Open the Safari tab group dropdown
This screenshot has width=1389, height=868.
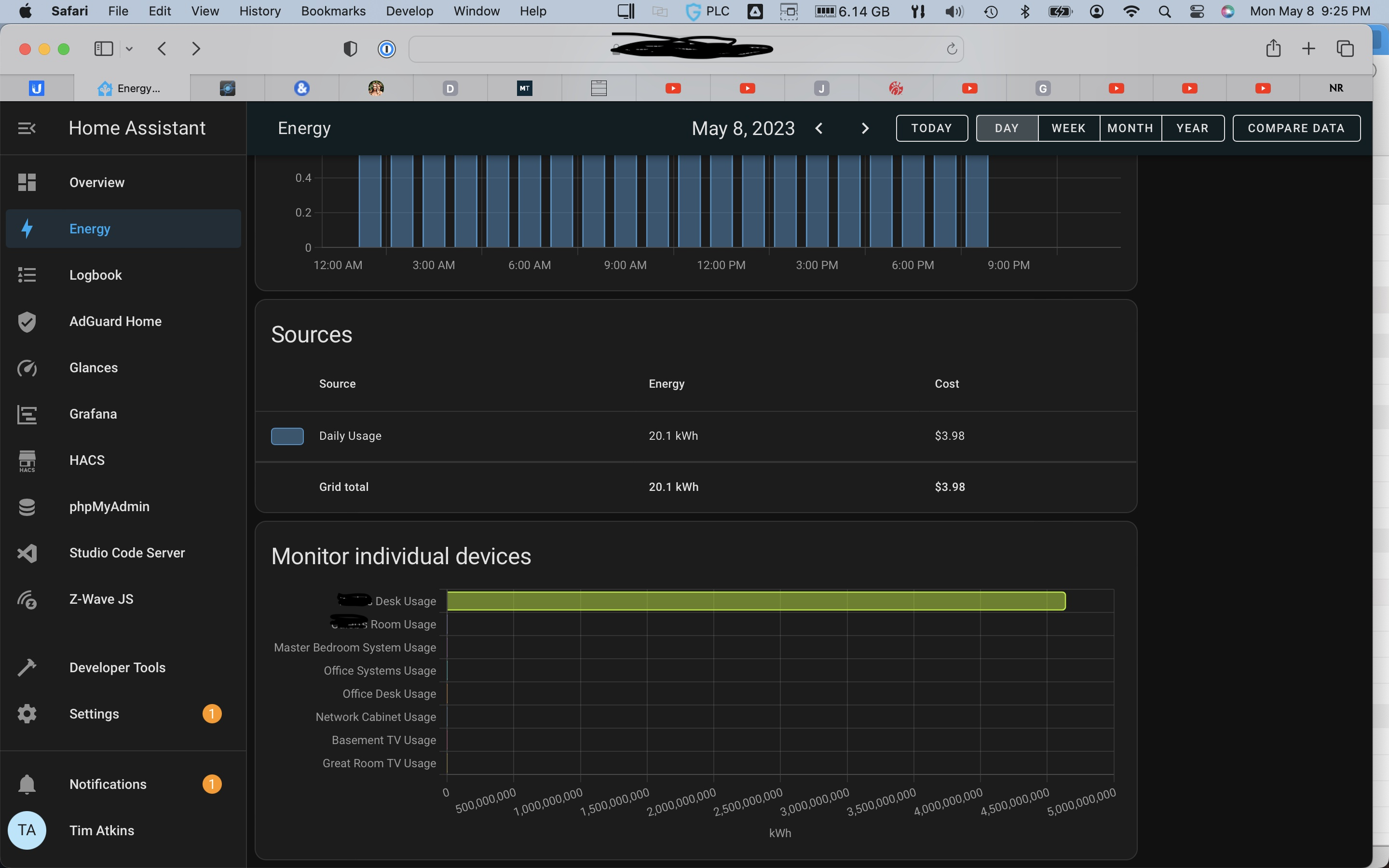[x=129, y=49]
